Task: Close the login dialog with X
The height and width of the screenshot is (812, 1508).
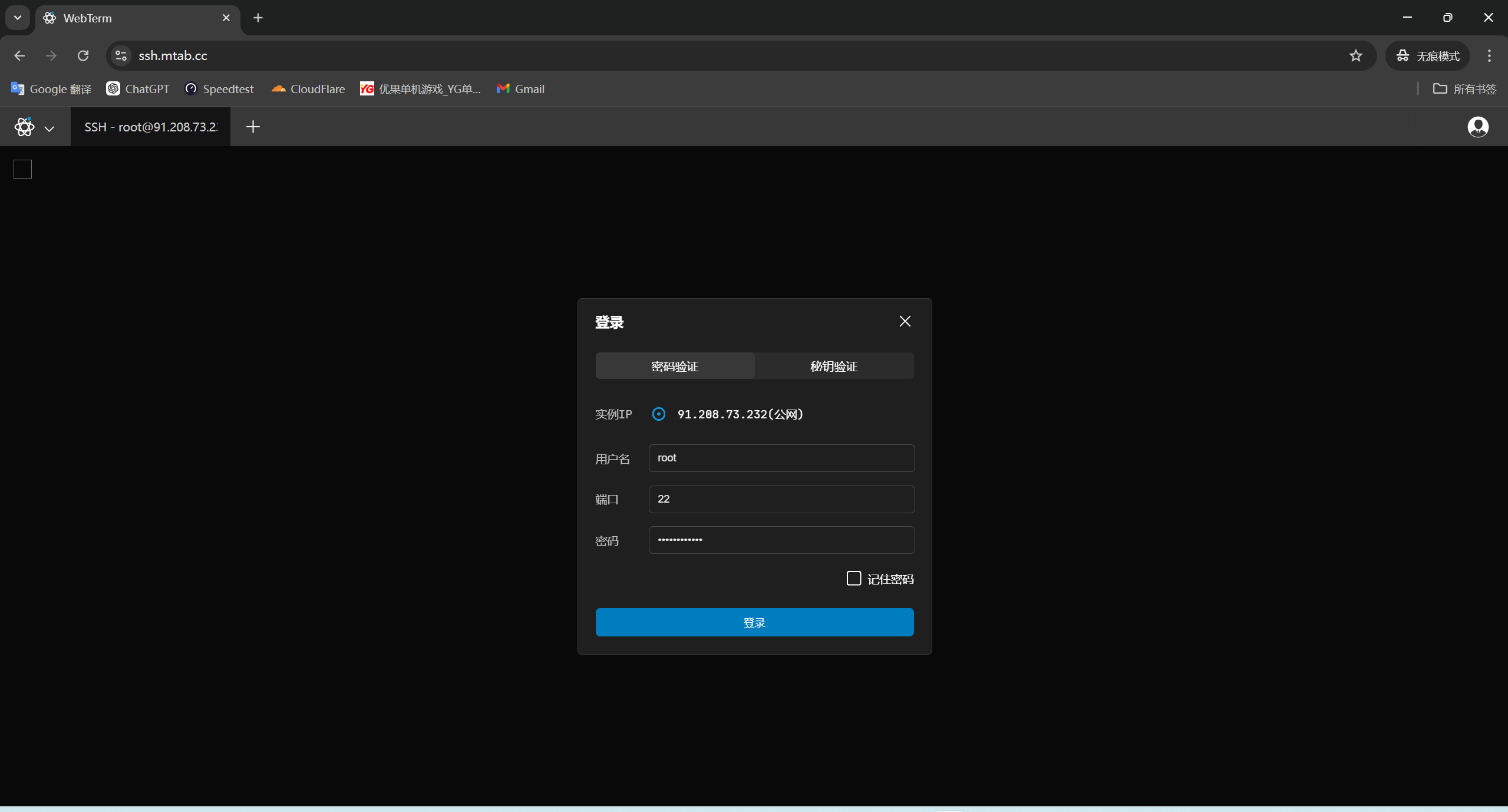Action: (x=905, y=321)
